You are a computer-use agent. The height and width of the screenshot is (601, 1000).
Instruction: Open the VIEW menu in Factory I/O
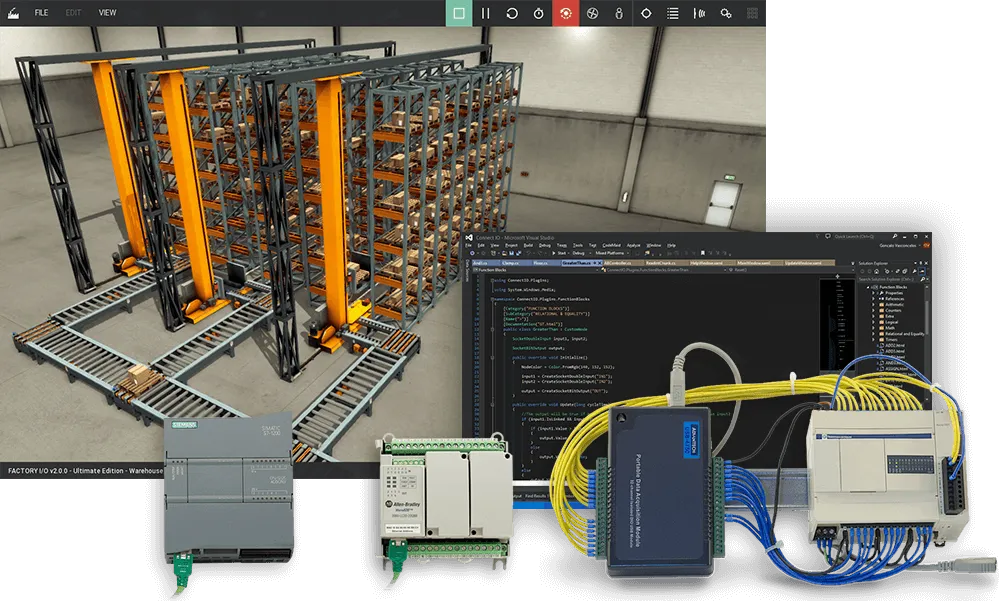(107, 13)
